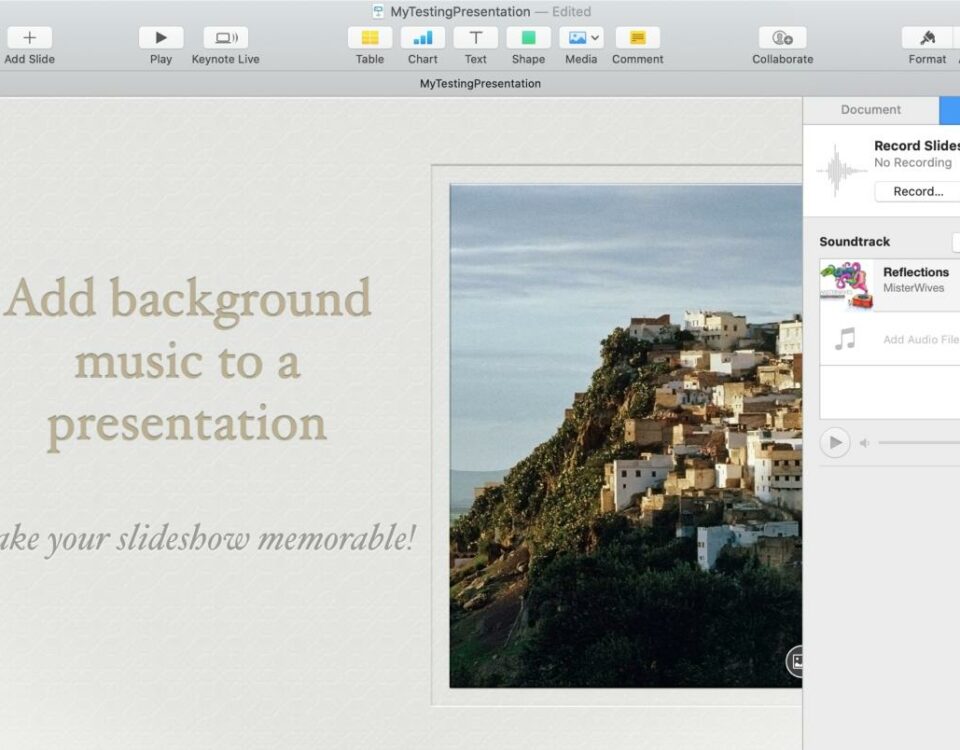Click the image placeholder replace icon

point(795,661)
